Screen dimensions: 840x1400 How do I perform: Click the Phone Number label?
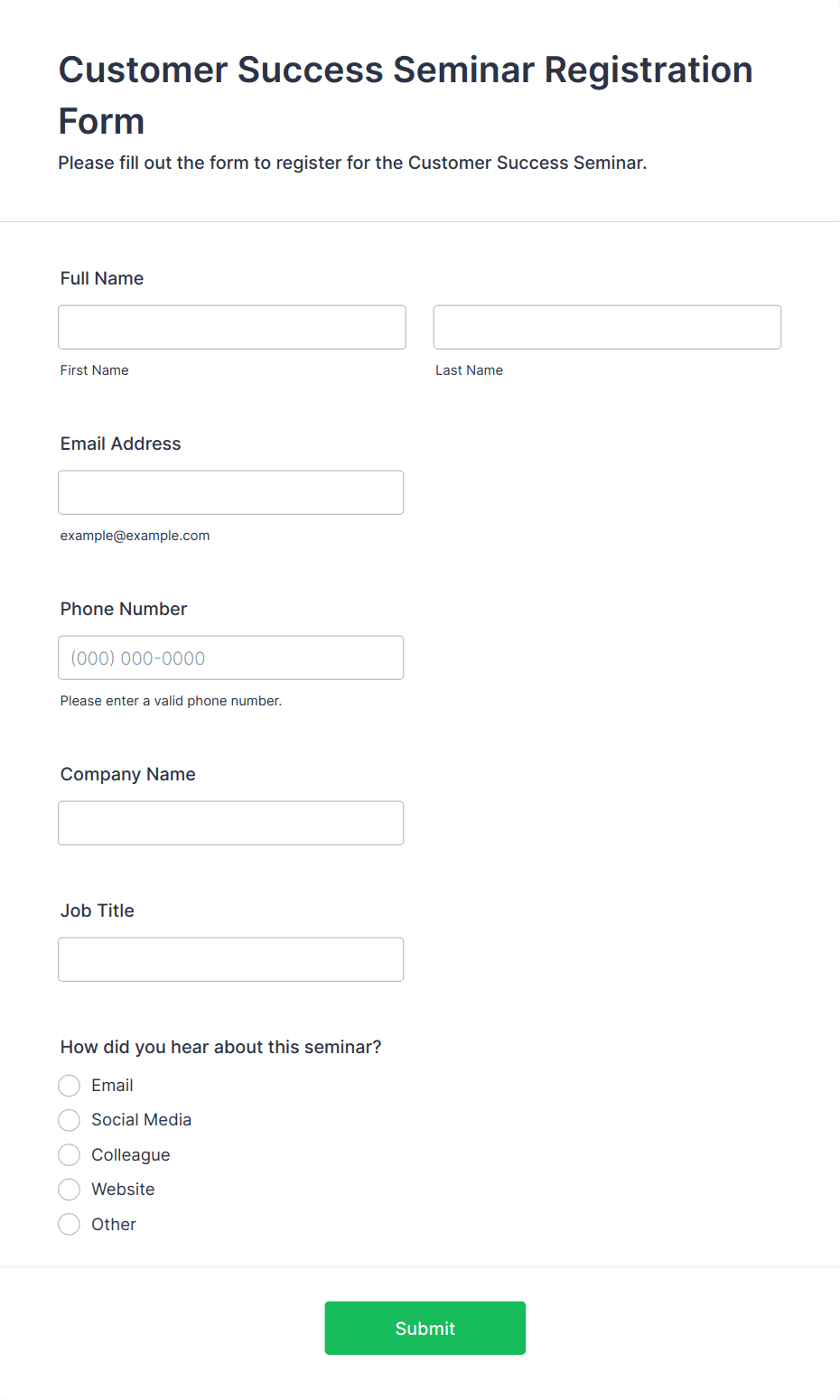click(124, 609)
